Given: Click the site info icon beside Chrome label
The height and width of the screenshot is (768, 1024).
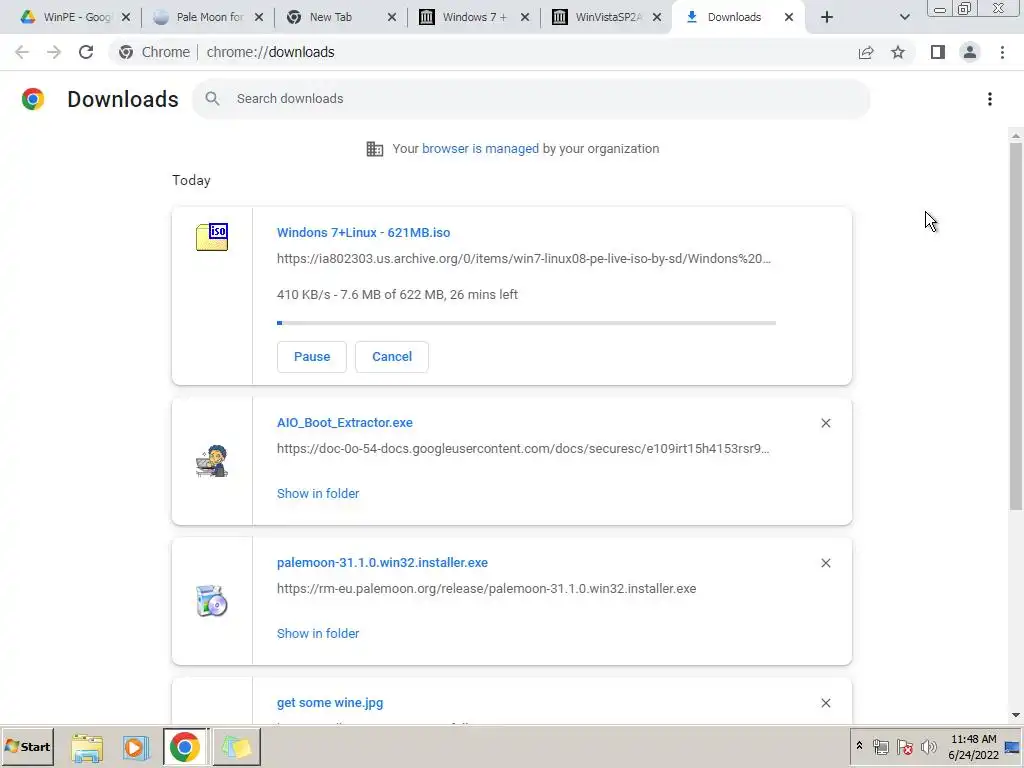Looking at the screenshot, I should (126, 52).
